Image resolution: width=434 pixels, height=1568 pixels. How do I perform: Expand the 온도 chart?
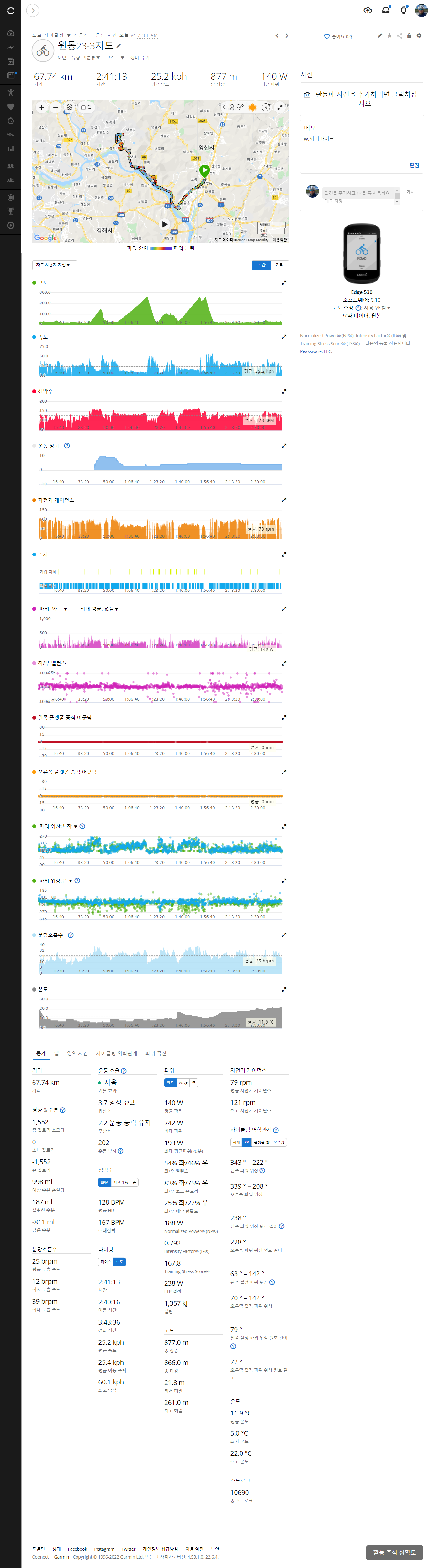(284, 990)
